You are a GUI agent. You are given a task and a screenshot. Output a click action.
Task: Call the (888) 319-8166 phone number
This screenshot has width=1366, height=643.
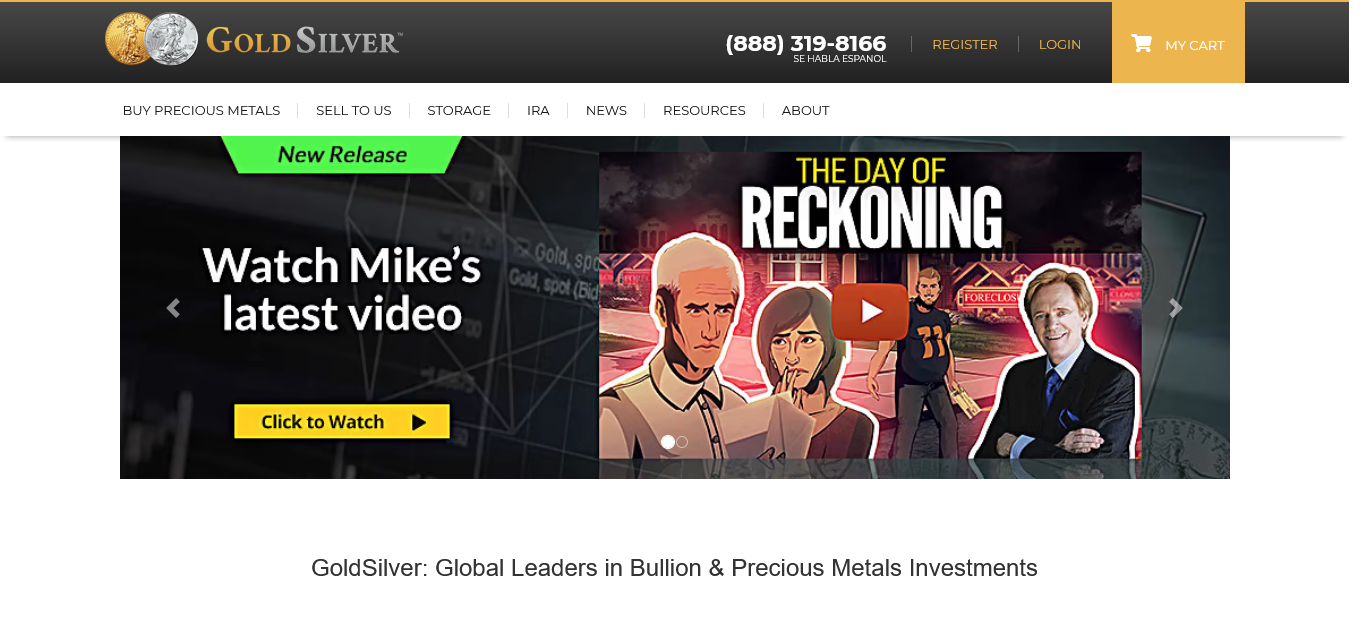pyautogui.click(x=806, y=43)
